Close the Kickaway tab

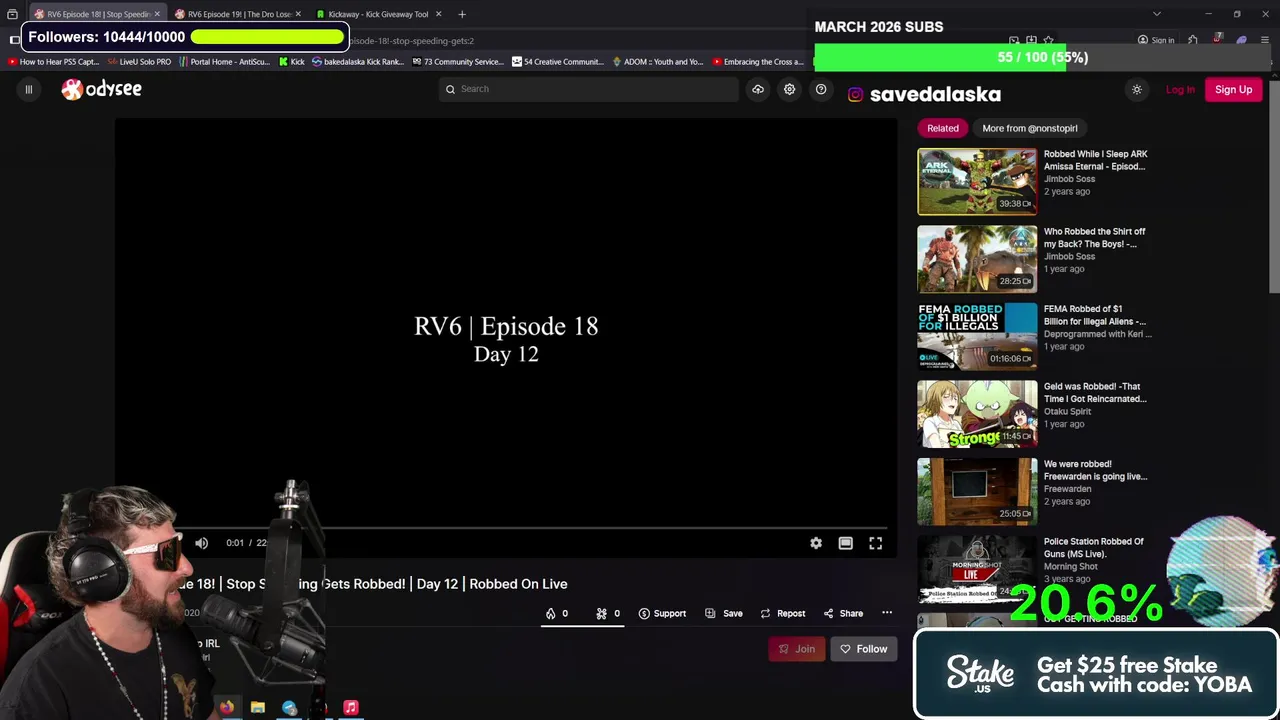click(438, 14)
